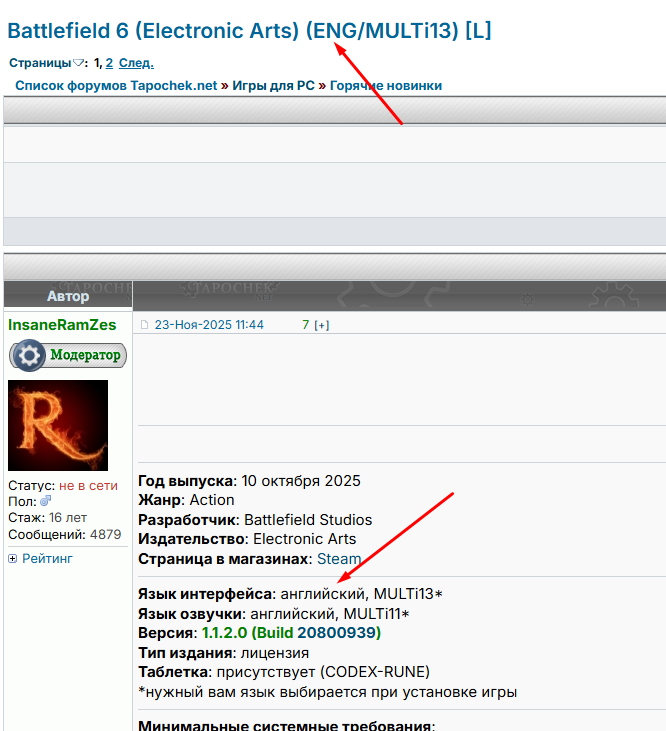Click the post date 23-Ноя-2025 11:44 link
The height and width of the screenshot is (731, 666).
pyautogui.click(x=209, y=325)
